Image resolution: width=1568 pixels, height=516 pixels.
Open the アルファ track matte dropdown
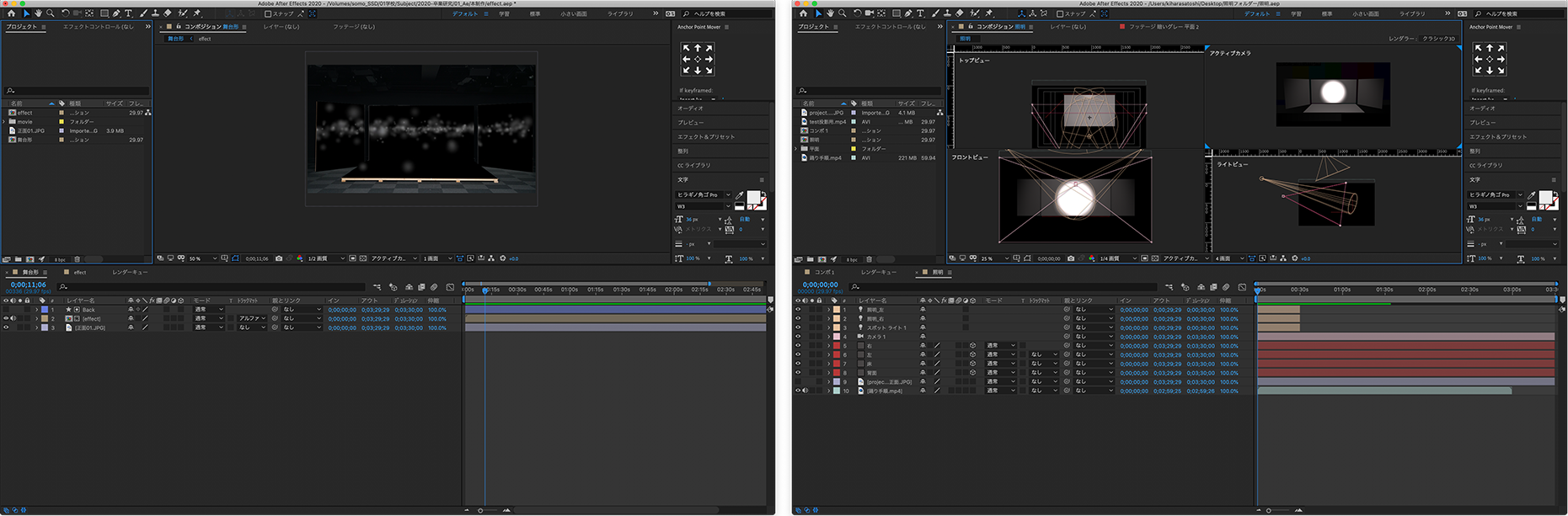tap(252, 319)
